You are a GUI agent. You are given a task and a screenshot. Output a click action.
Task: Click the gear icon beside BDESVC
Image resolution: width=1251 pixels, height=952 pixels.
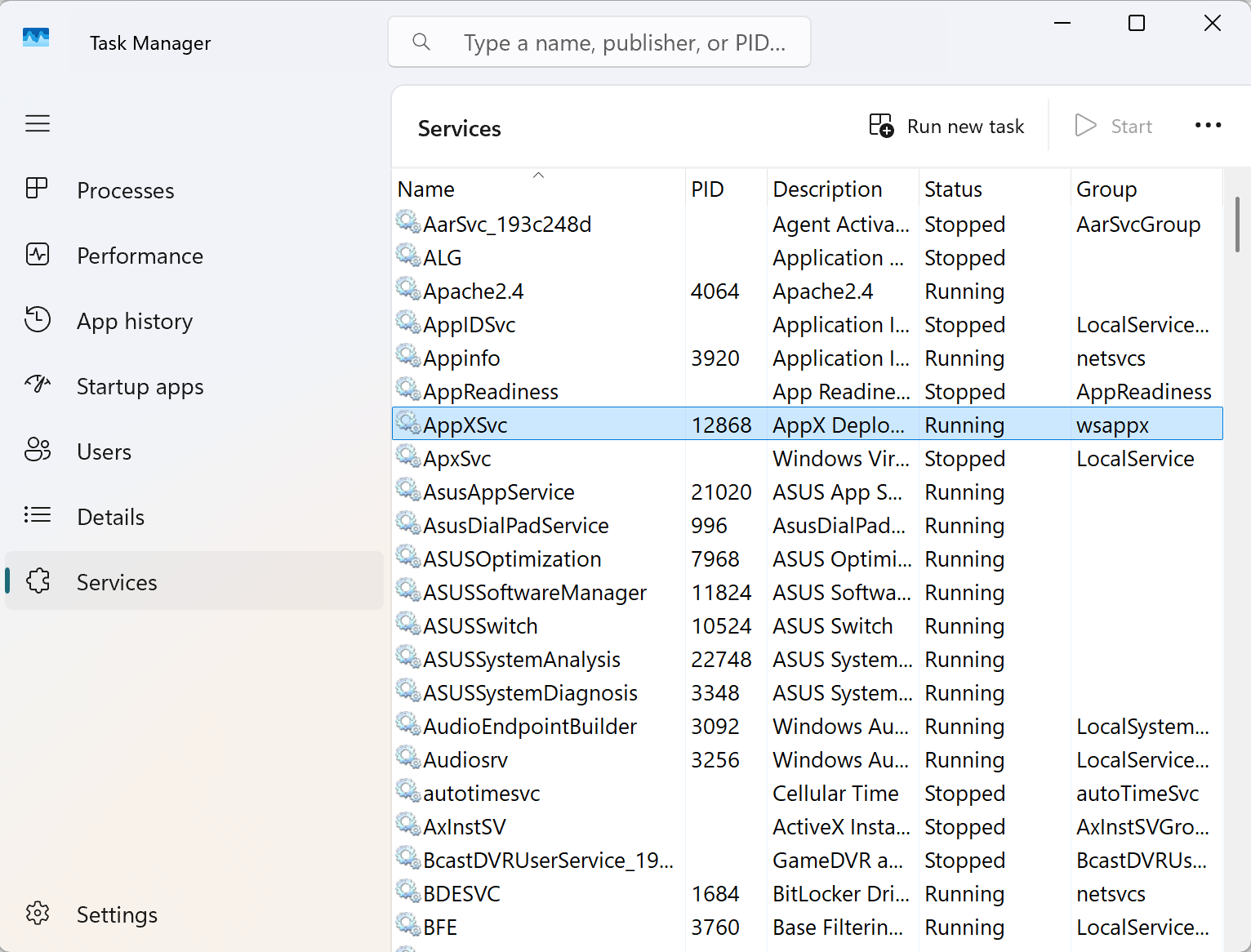(x=408, y=892)
